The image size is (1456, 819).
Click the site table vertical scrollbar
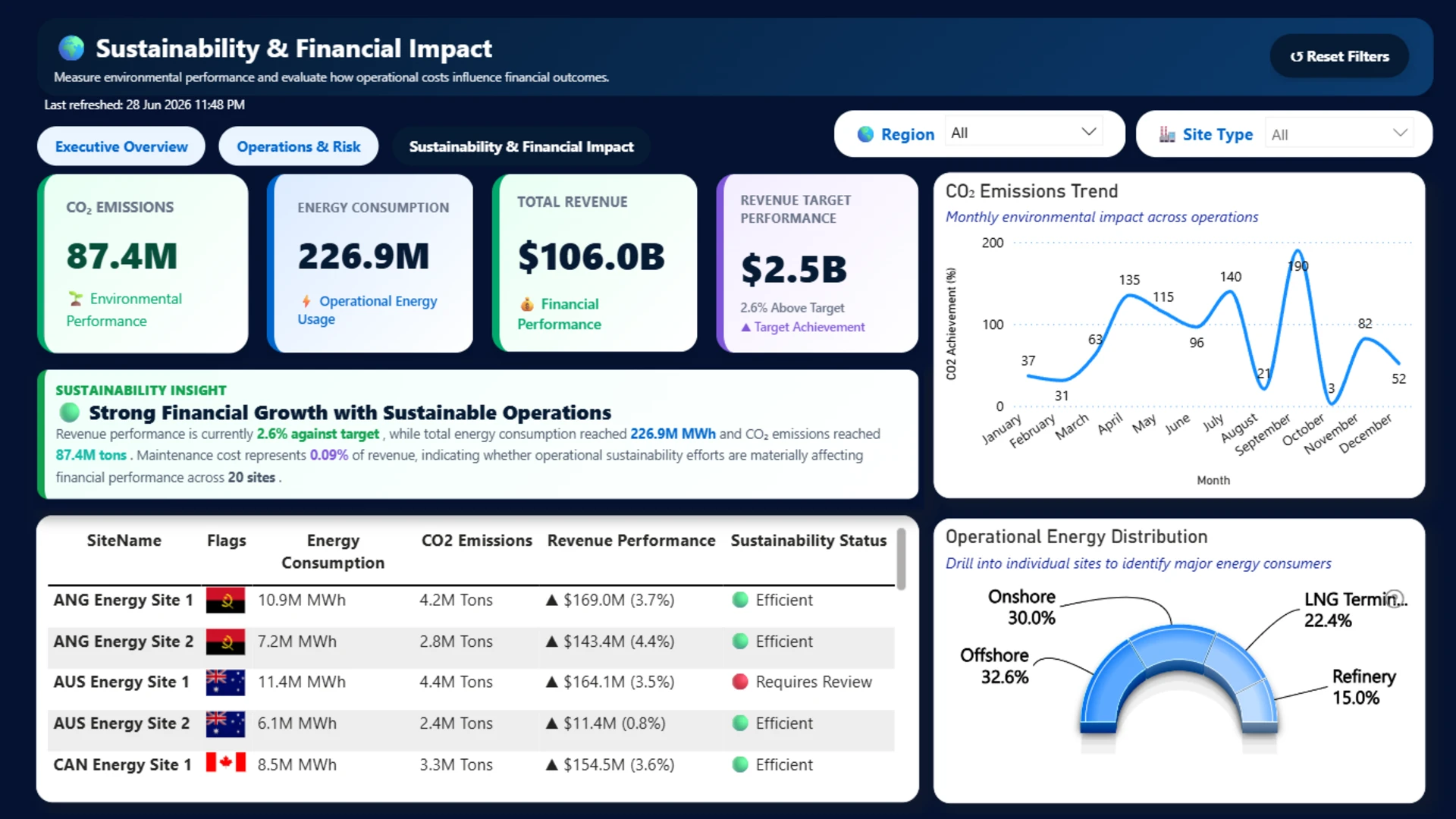(x=901, y=559)
